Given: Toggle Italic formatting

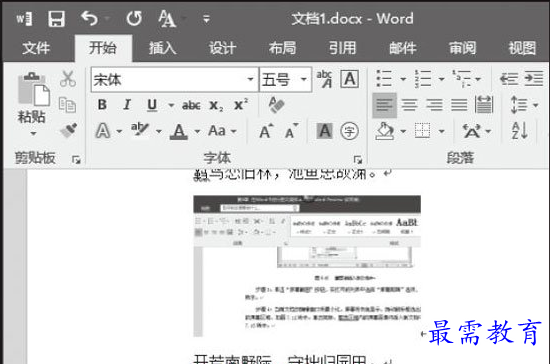Looking at the screenshot, I should (127, 105).
